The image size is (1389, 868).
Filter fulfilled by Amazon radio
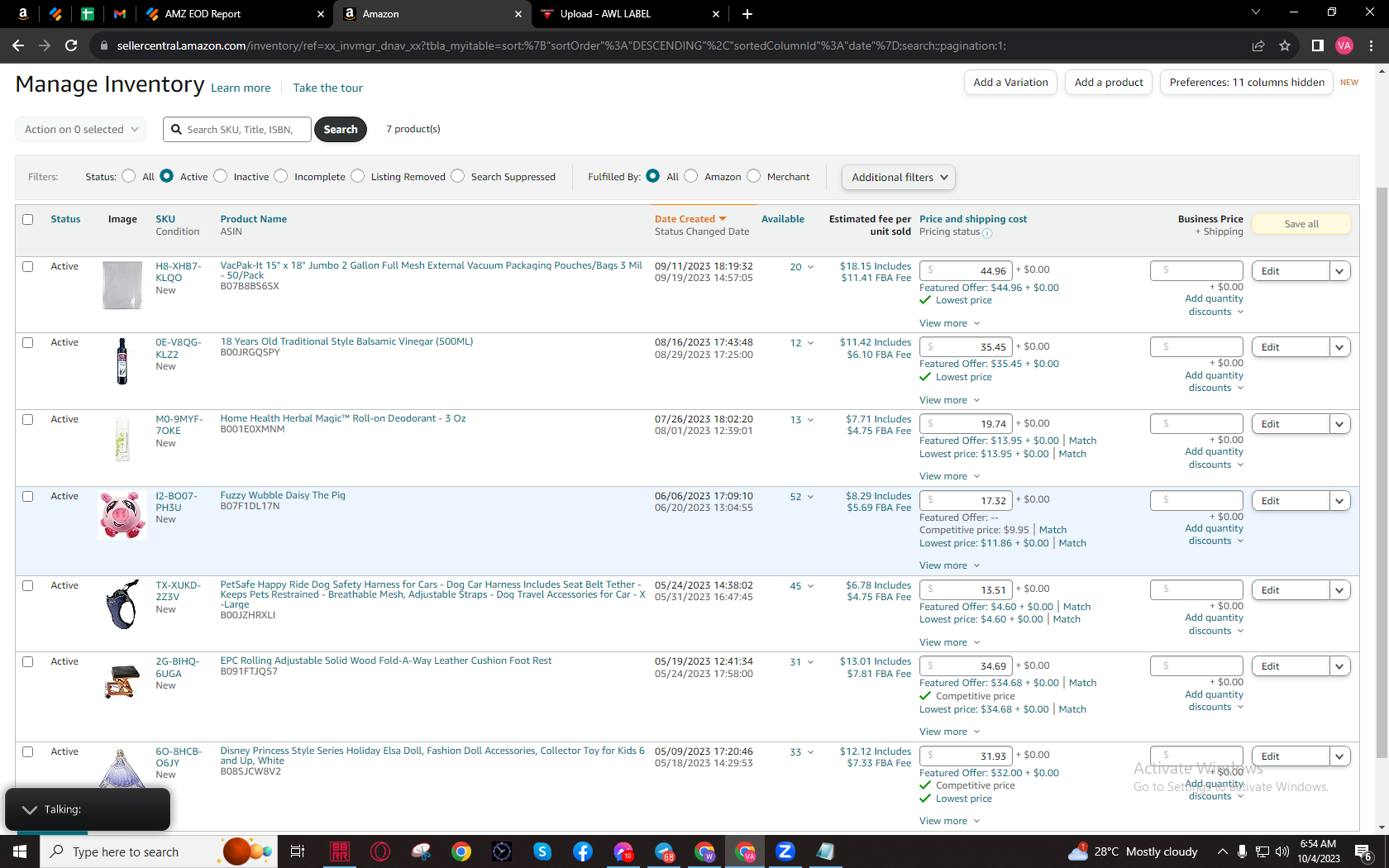(x=691, y=176)
